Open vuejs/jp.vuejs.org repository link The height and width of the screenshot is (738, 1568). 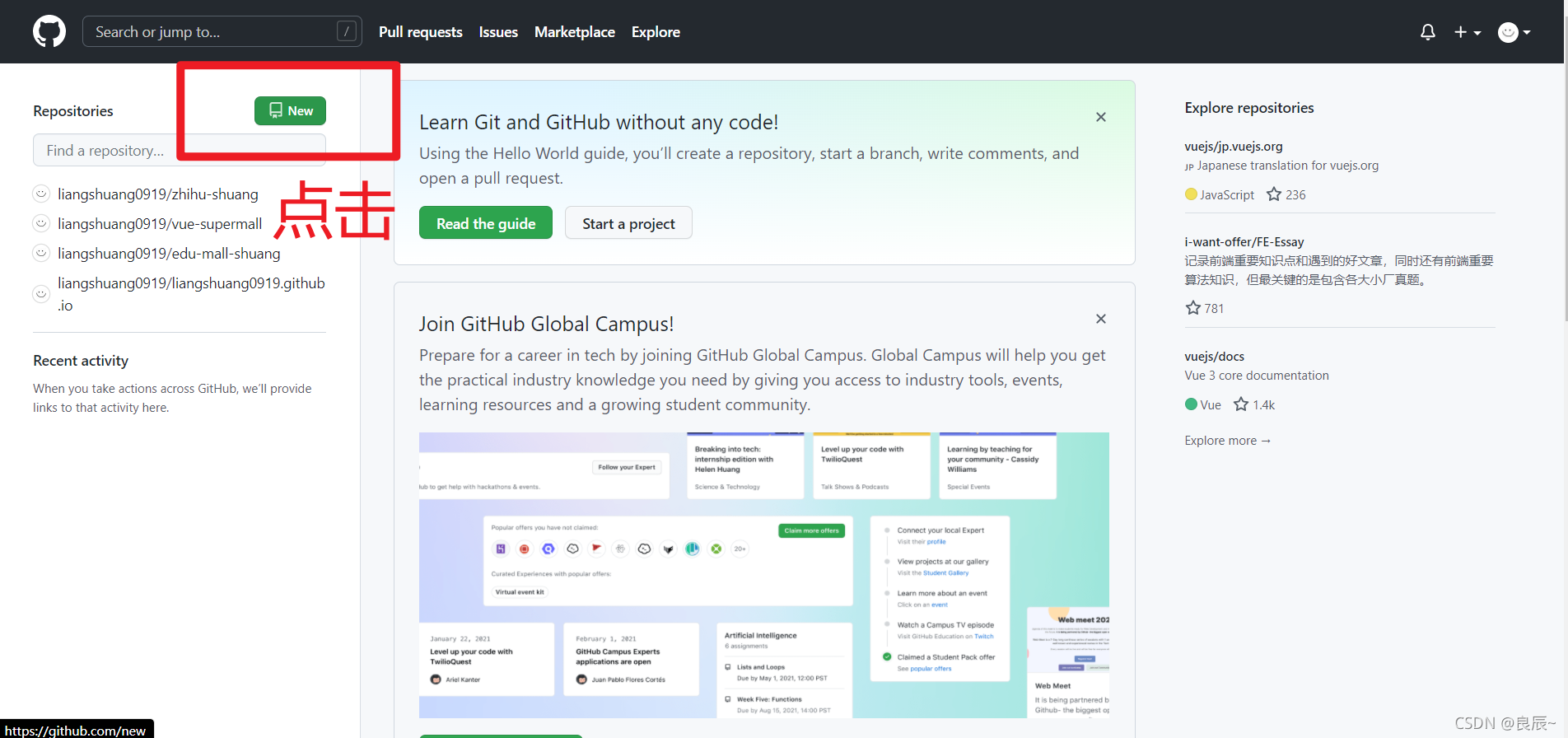1234,147
